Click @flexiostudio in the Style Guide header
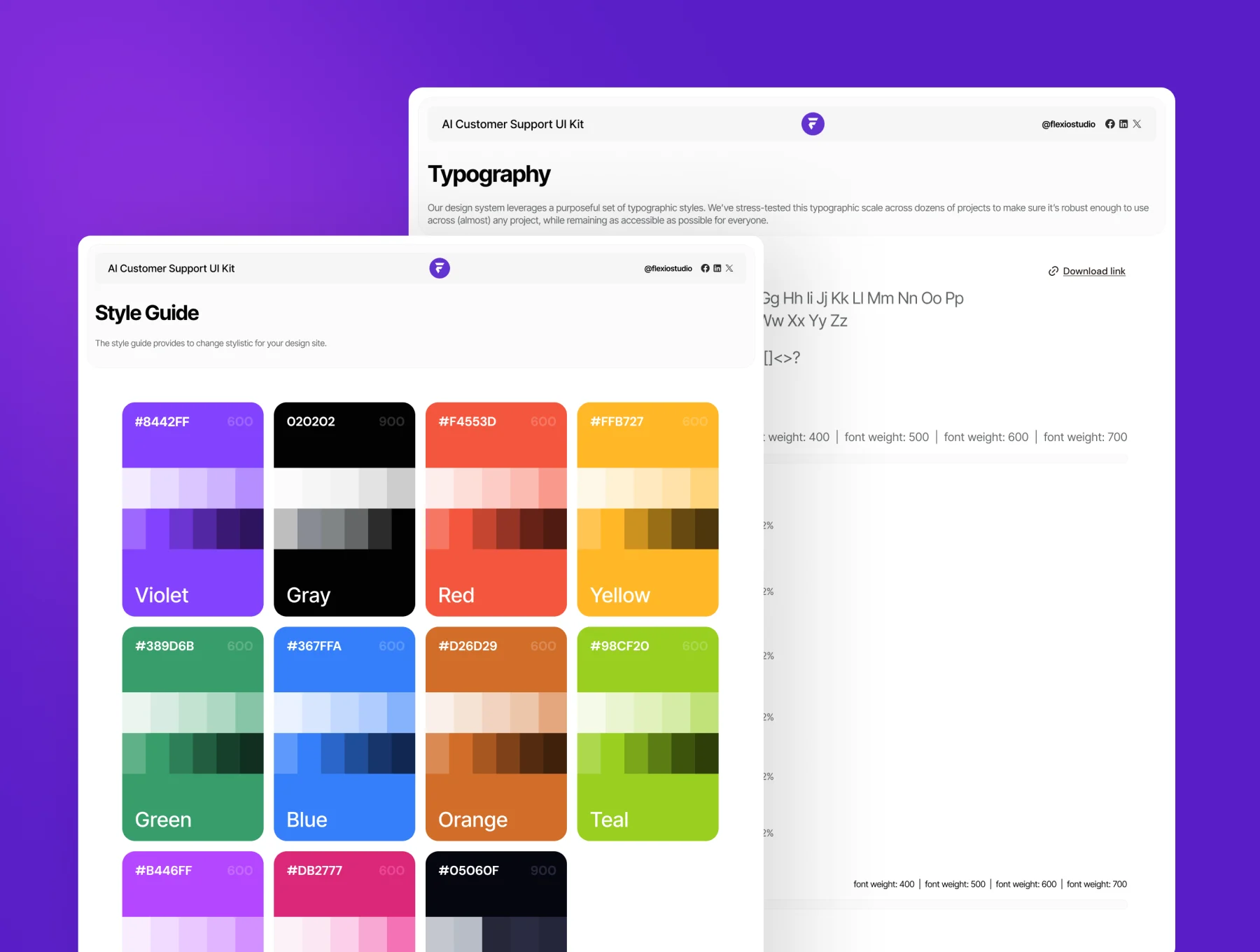 click(x=668, y=269)
